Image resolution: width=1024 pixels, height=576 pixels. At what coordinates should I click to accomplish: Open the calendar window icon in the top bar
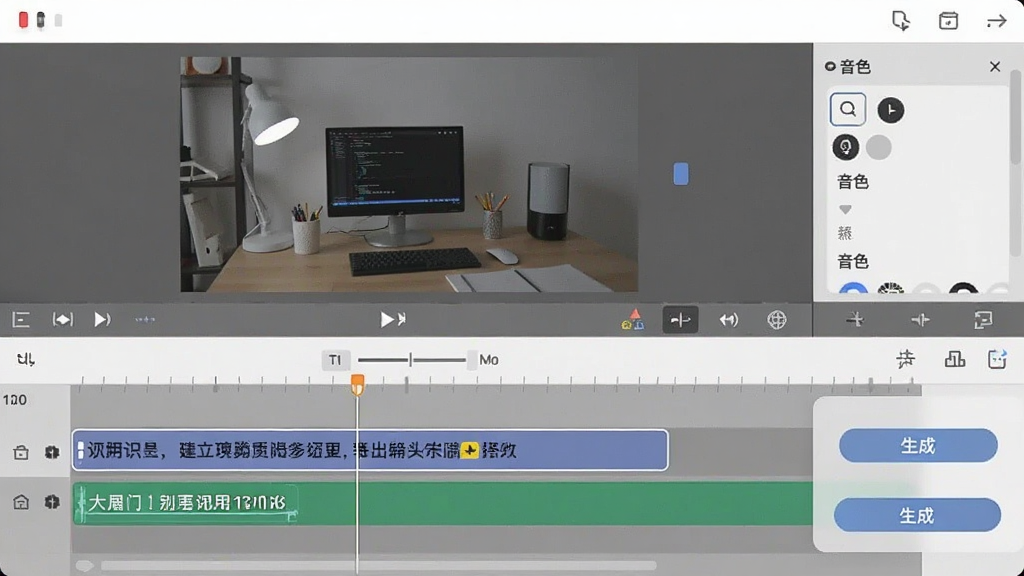point(948,21)
